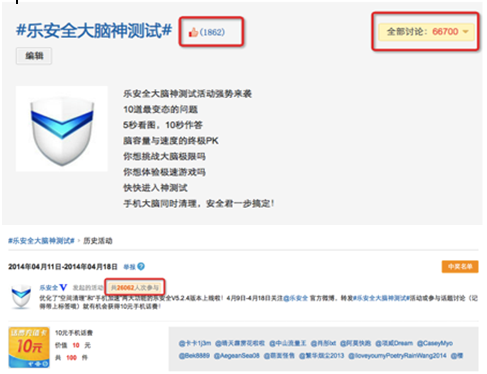Follow the @乐安全 mention in the description
Image resolution: width=487 pixels, height=374 pixels.
click(x=295, y=298)
